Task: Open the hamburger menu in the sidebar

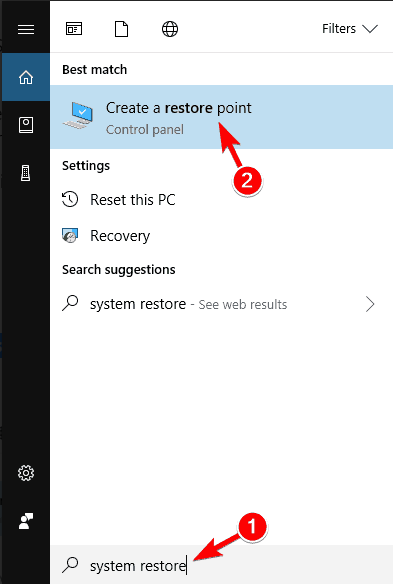Action: (x=26, y=29)
